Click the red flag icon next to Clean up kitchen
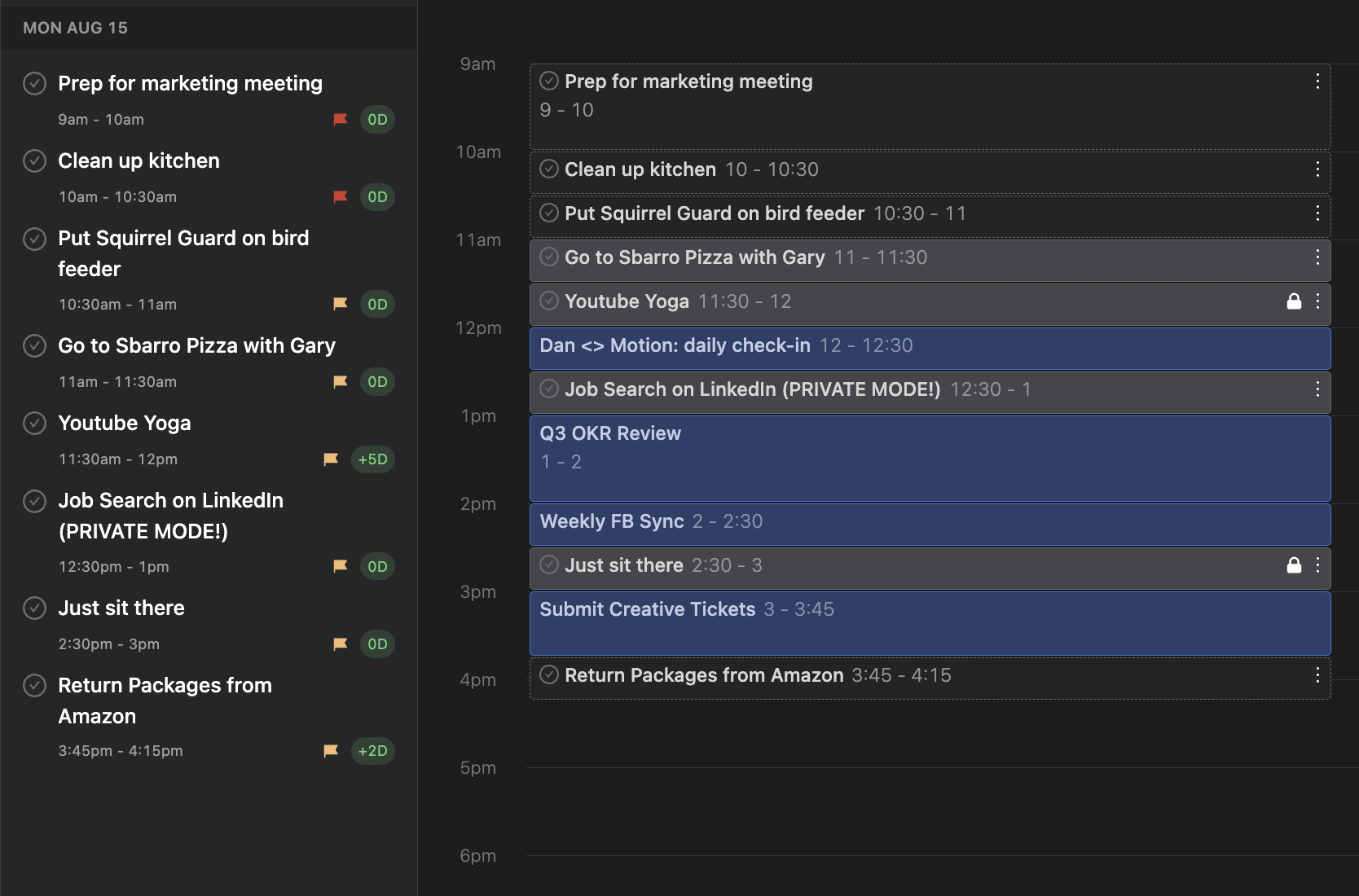 point(339,196)
